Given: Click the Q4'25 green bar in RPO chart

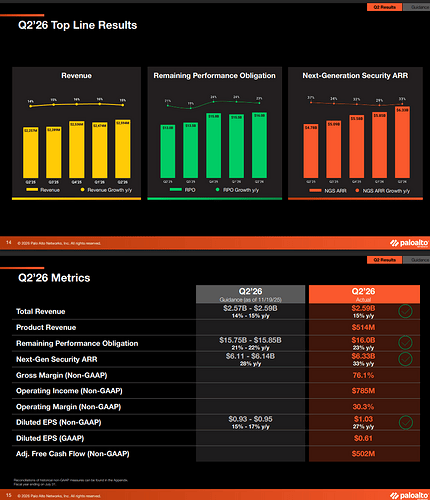Looking at the screenshot, I should tap(213, 146).
